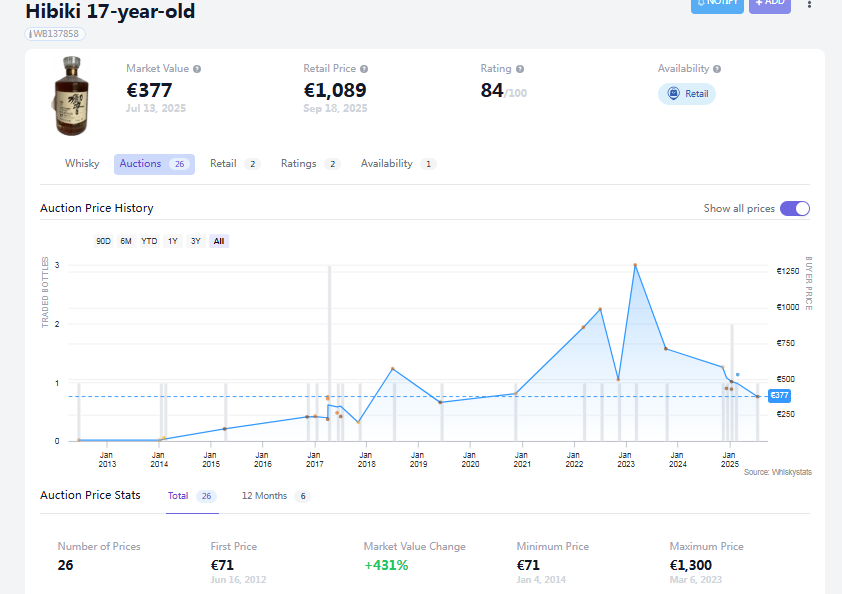This screenshot has height=594, width=842.
Task: Set chart range to 90D
Action: (103, 241)
